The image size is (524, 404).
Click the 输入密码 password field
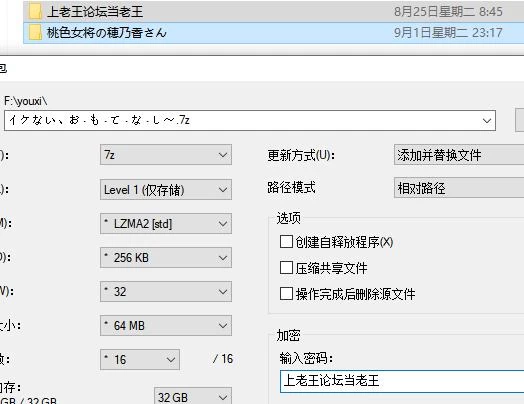402,381
